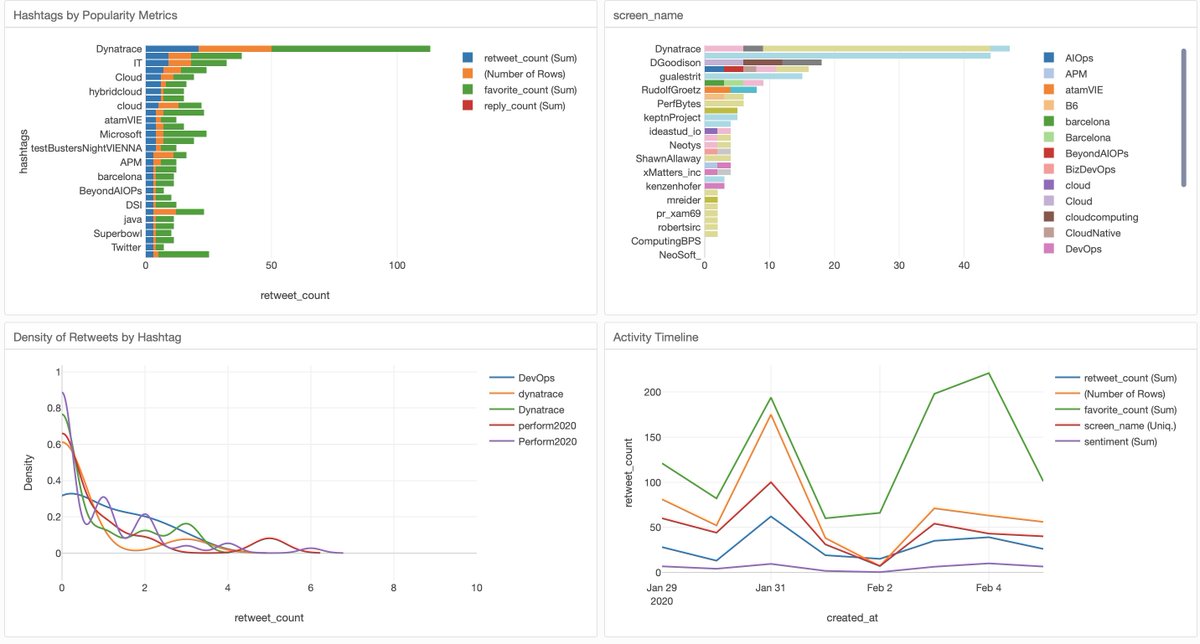Click Dynatrace label on hashtags axis
Screen dimensions: 1200x644
point(118,48)
